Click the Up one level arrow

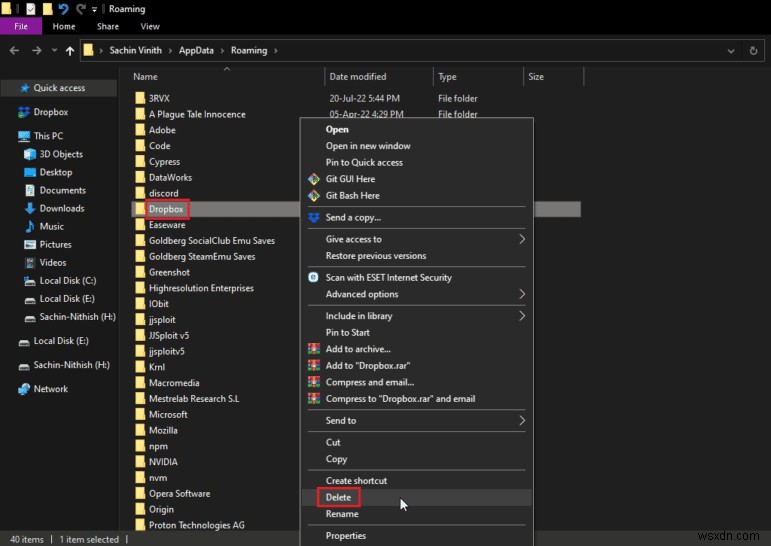coord(69,50)
